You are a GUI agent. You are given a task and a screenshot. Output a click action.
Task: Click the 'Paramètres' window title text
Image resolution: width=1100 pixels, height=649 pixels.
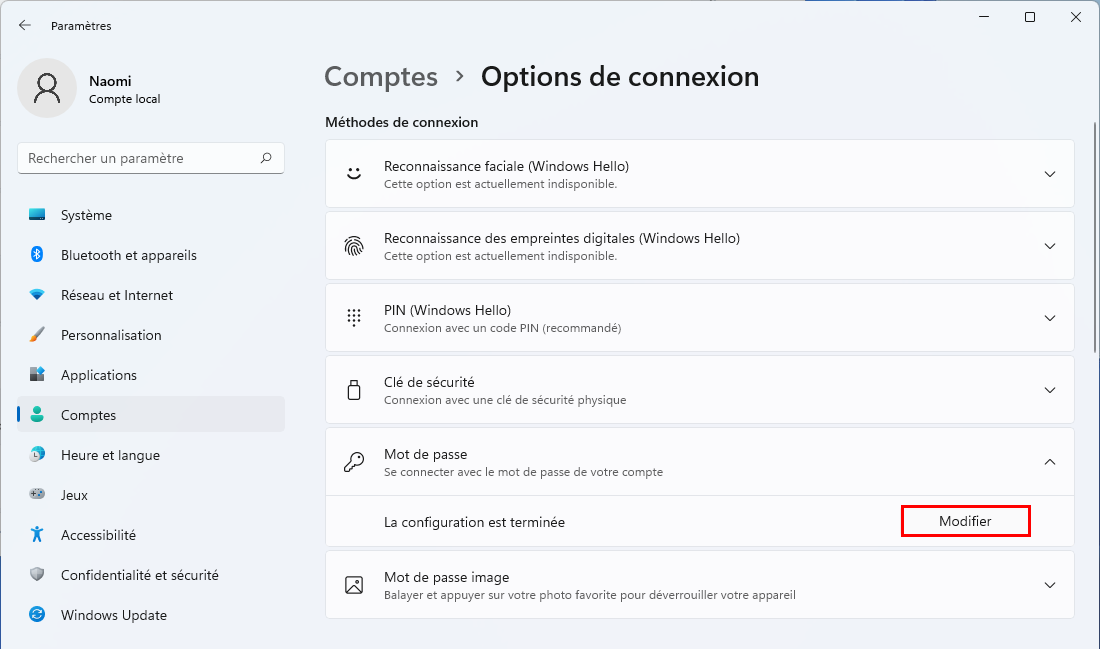click(x=81, y=26)
